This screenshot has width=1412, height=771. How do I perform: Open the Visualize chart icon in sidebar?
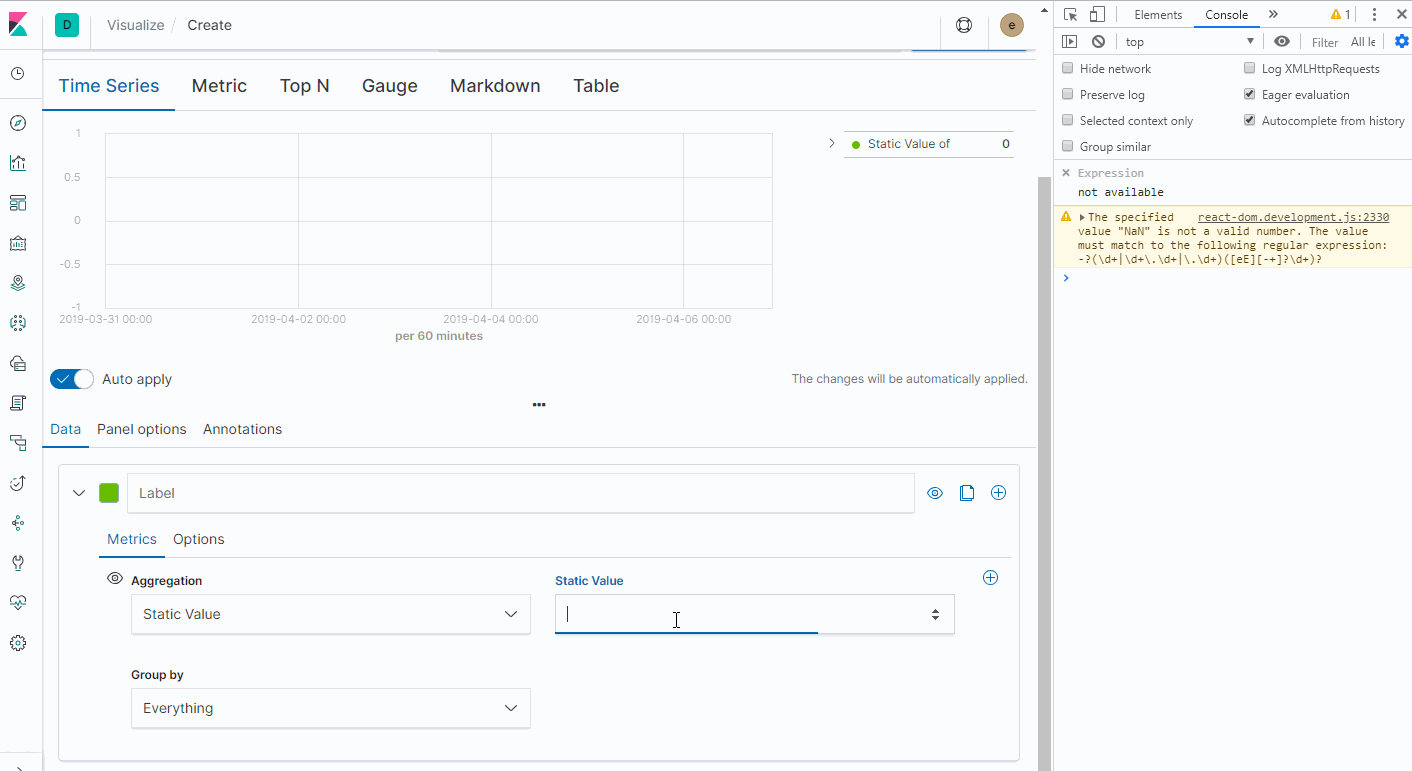tap(17, 162)
